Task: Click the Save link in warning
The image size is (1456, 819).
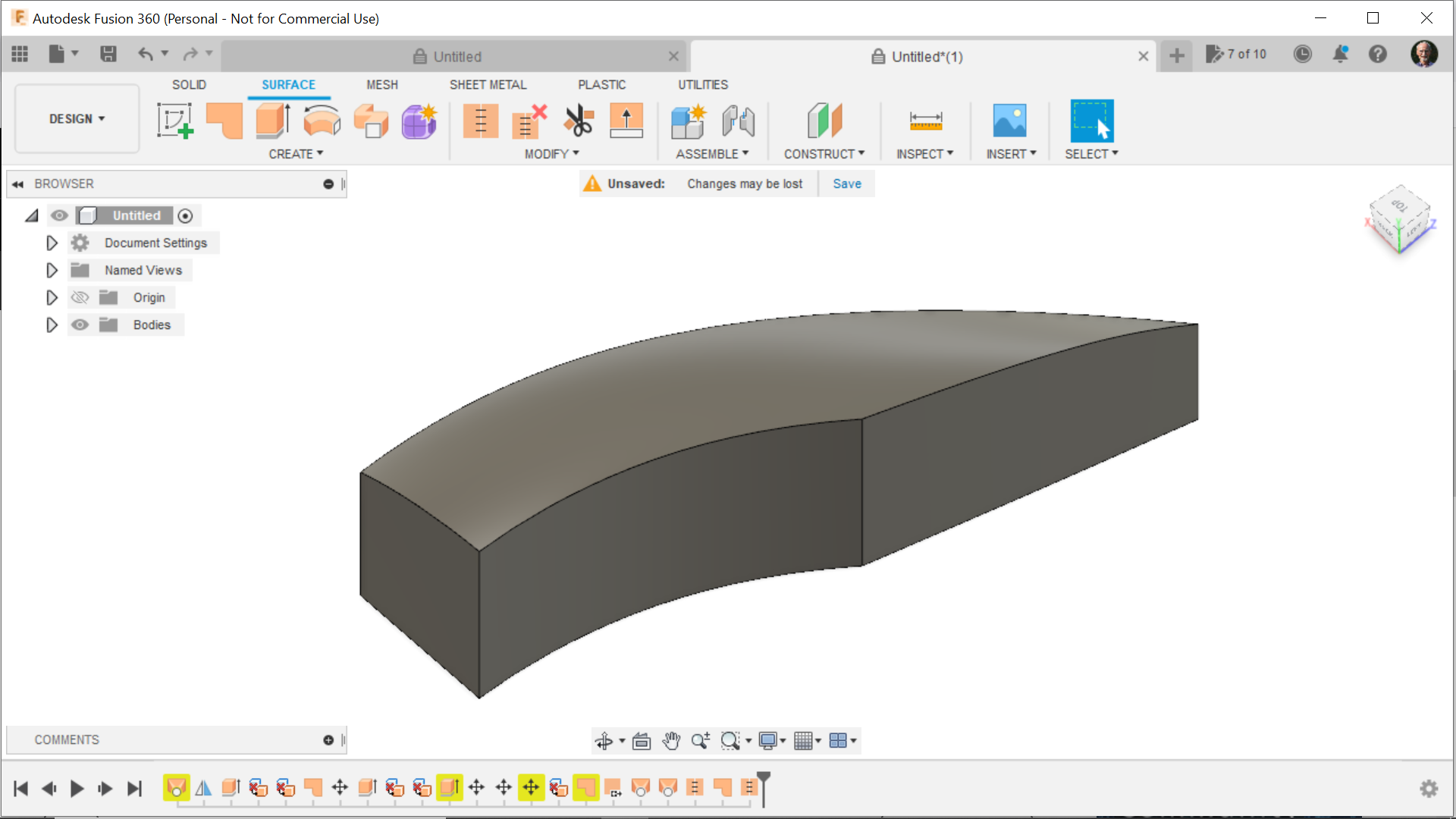Action: (x=847, y=184)
